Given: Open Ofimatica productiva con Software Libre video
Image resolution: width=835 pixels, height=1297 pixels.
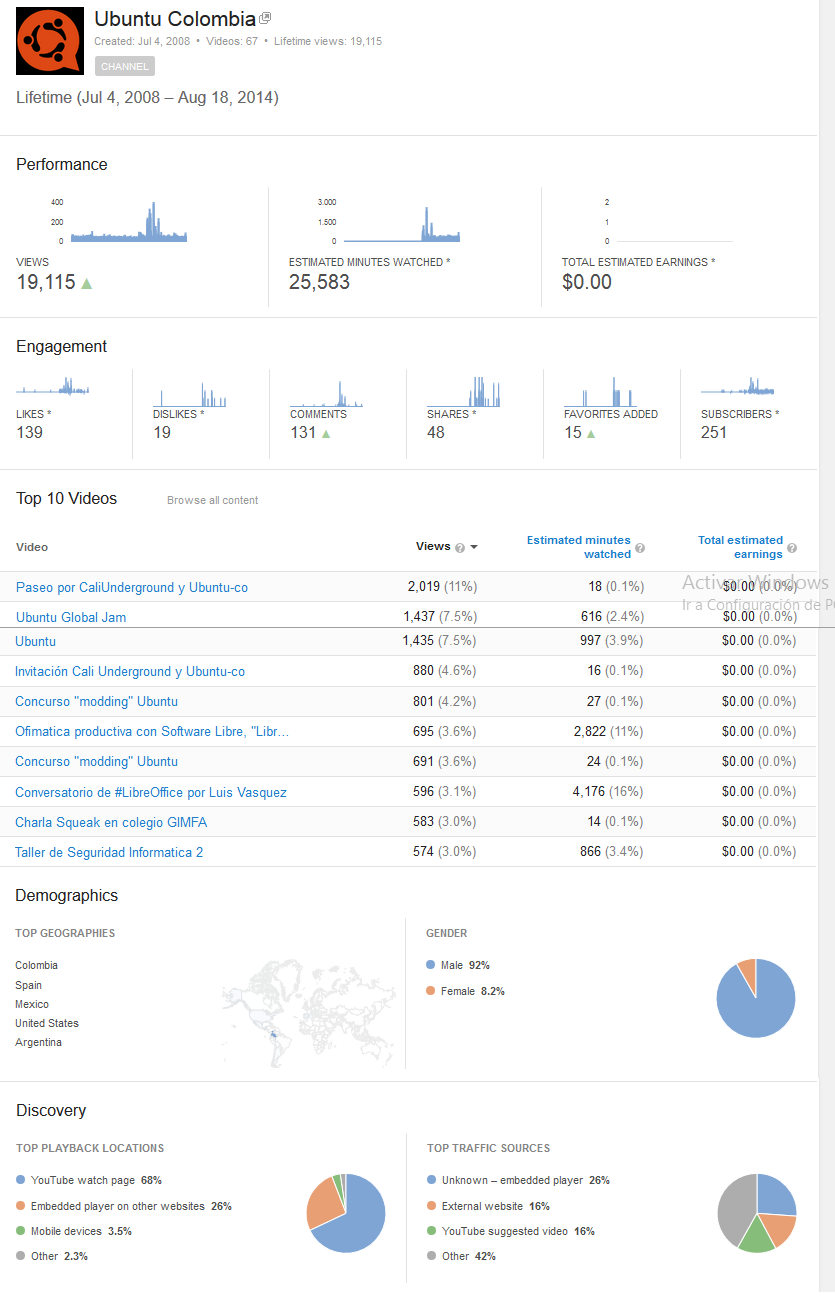Looking at the screenshot, I should (152, 731).
